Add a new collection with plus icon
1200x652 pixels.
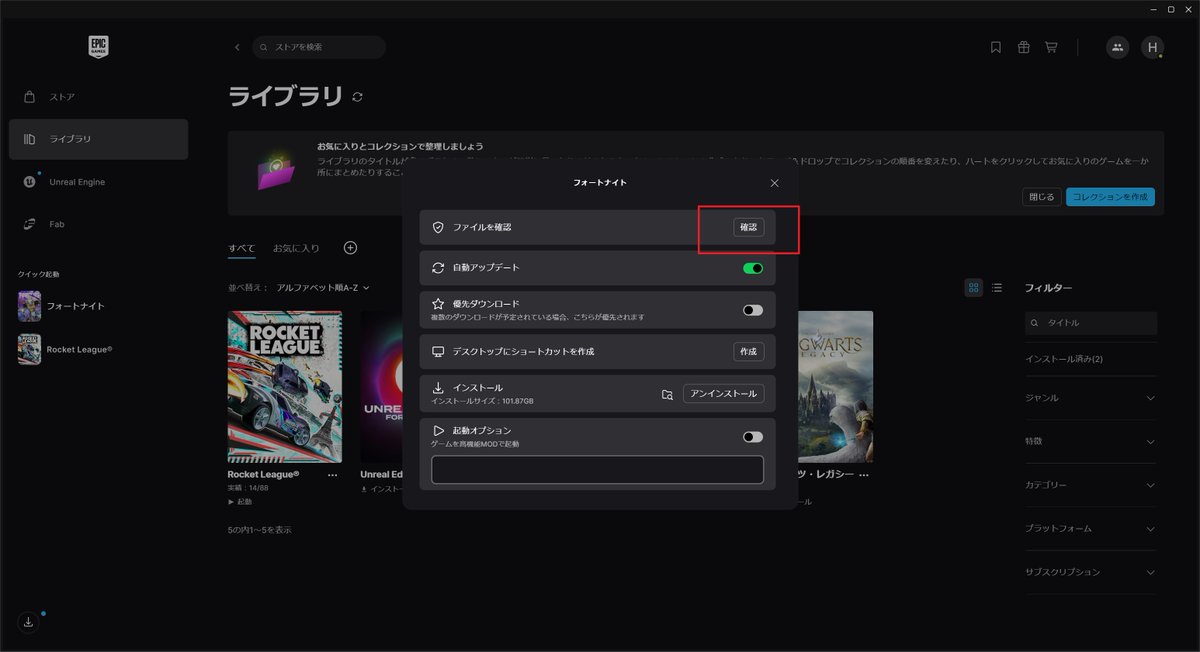pyautogui.click(x=350, y=248)
